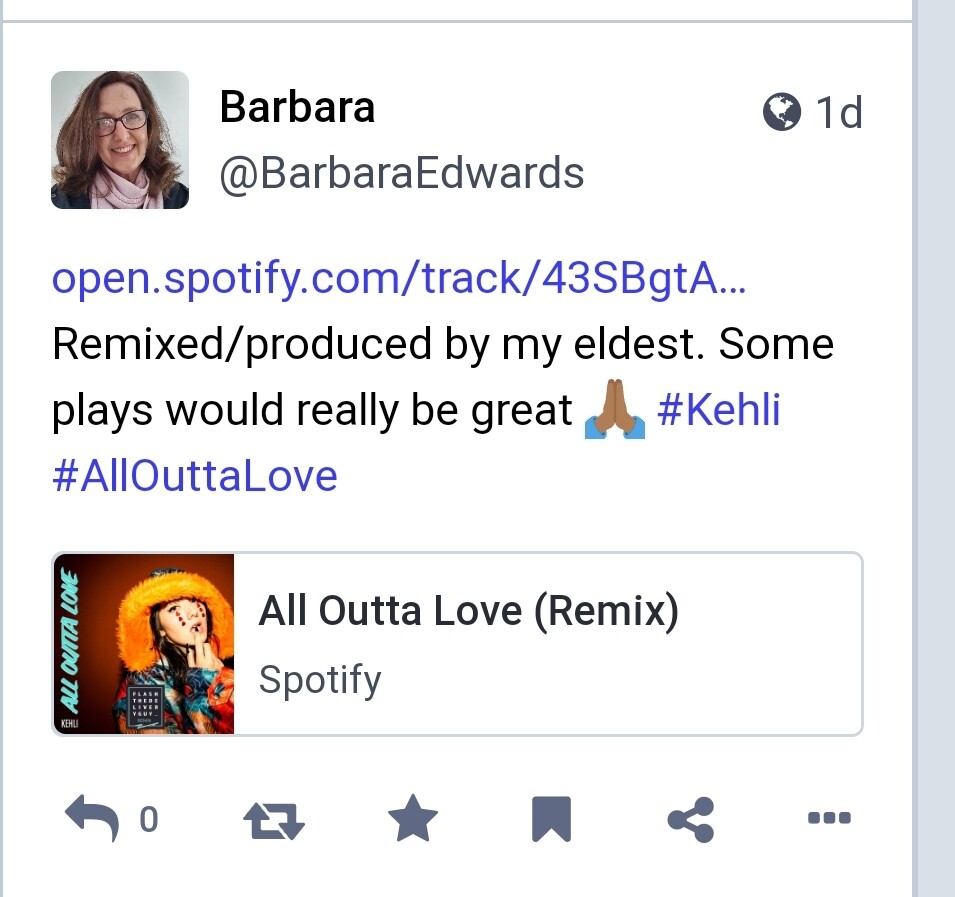Click the All Outta Love album art
The image size is (955, 897).
point(144,644)
